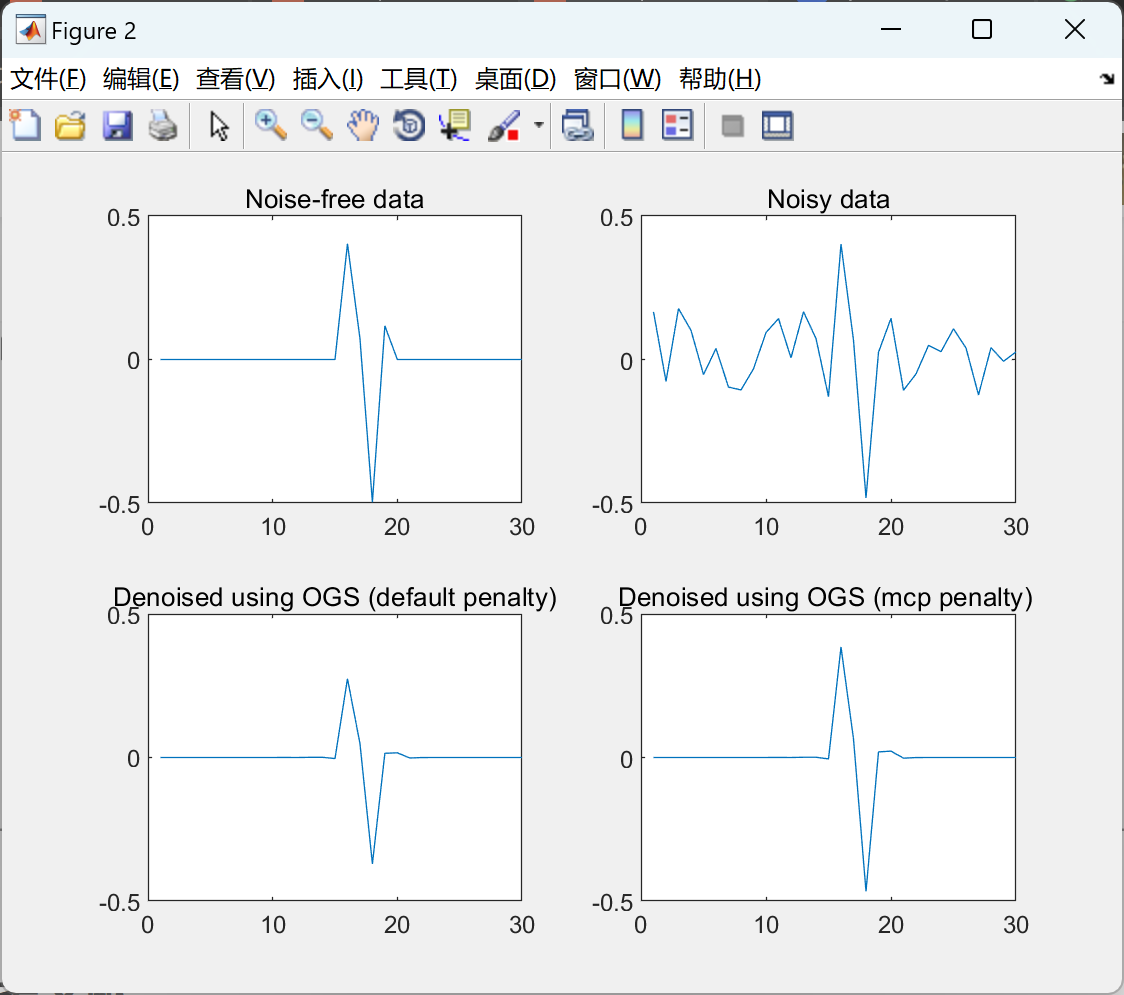Open the 编辑(E) menu
The width and height of the screenshot is (1124, 995).
coord(141,79)
